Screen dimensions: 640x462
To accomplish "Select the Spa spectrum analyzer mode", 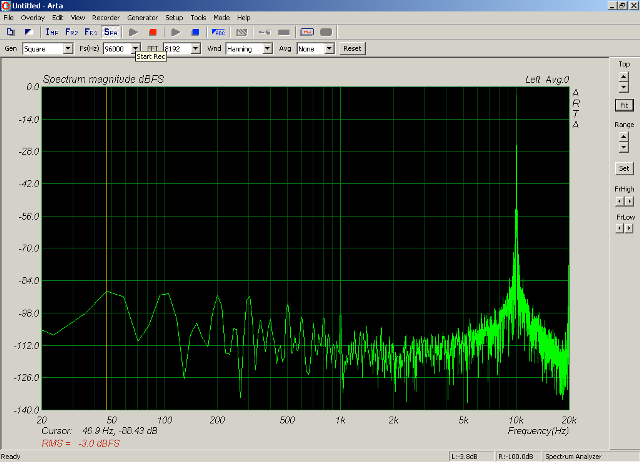I will [111, 32].
